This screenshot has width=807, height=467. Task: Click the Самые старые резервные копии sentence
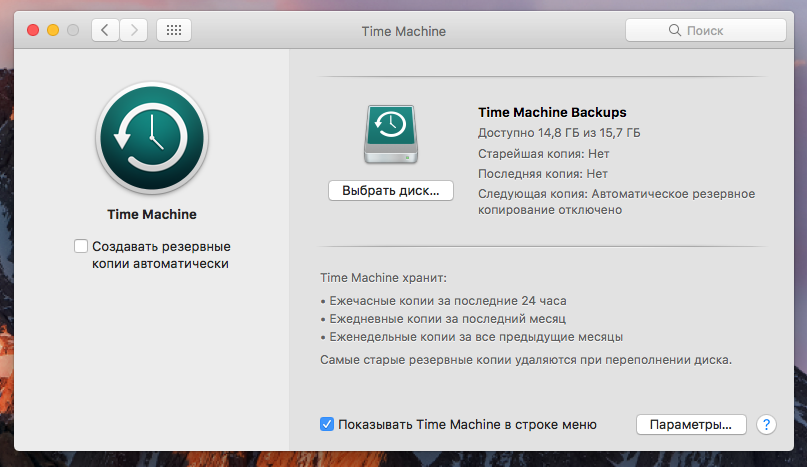pyautogui.click(x=525, y=360)
